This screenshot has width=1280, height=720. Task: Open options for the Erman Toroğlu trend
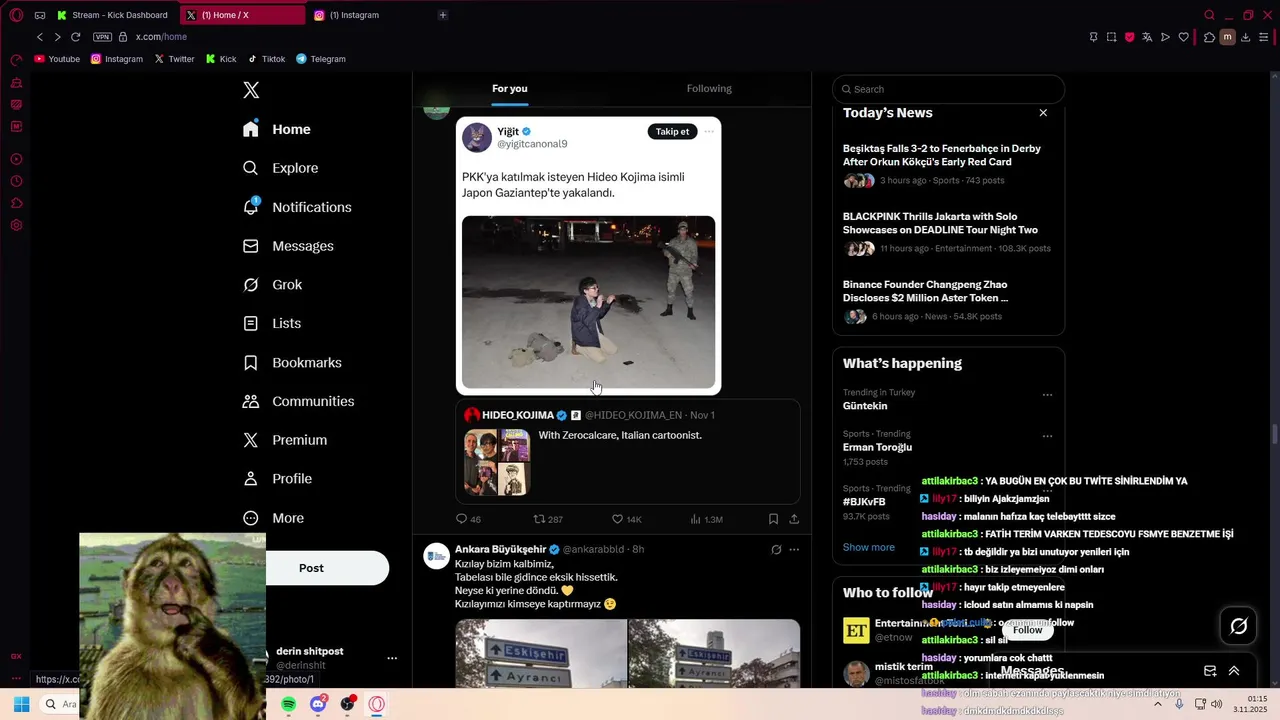(x=1047, y=436)
